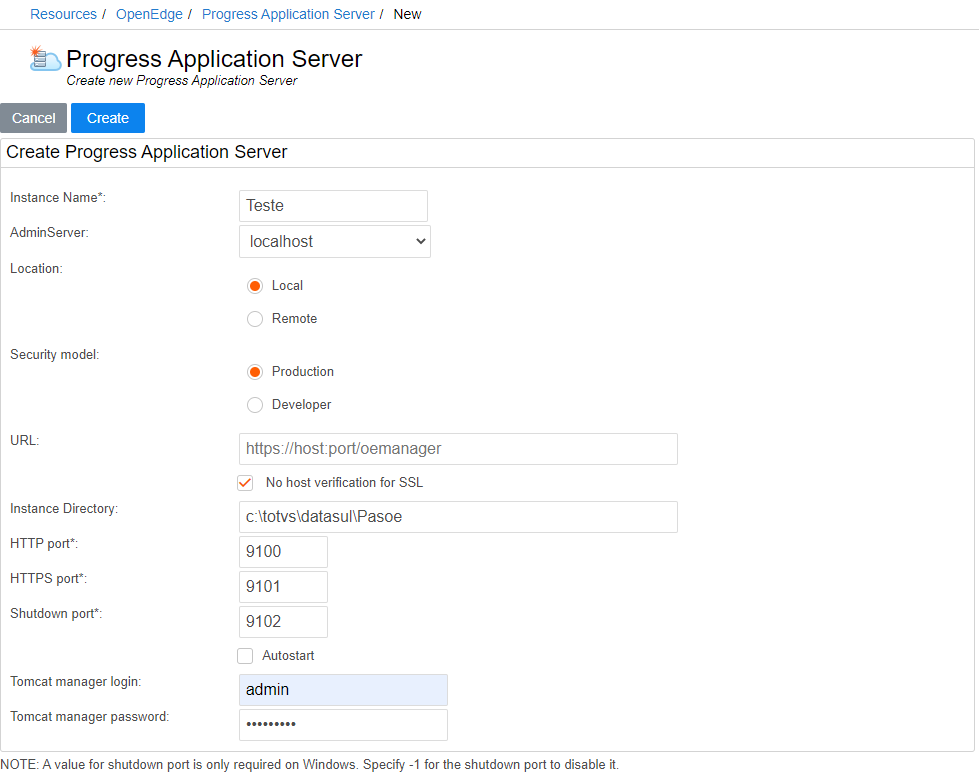Edit the Tomcat manager login field

click(x=343, y=690)
